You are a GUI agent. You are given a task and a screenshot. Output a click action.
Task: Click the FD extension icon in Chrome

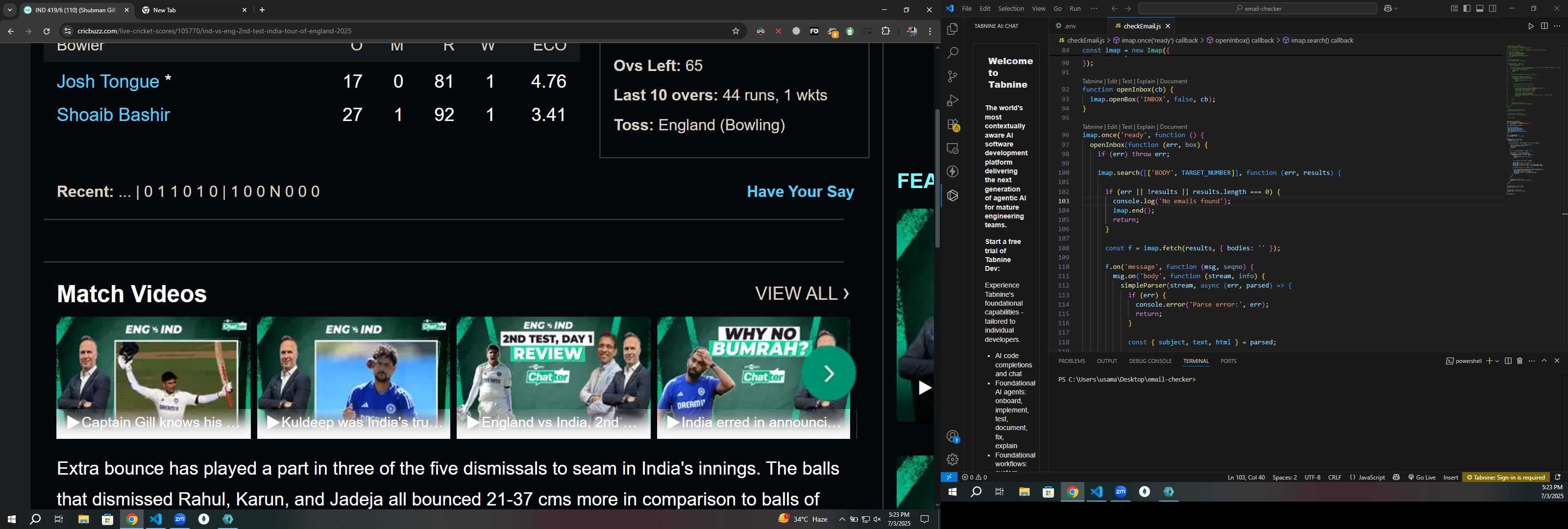[x=814, y=31]
